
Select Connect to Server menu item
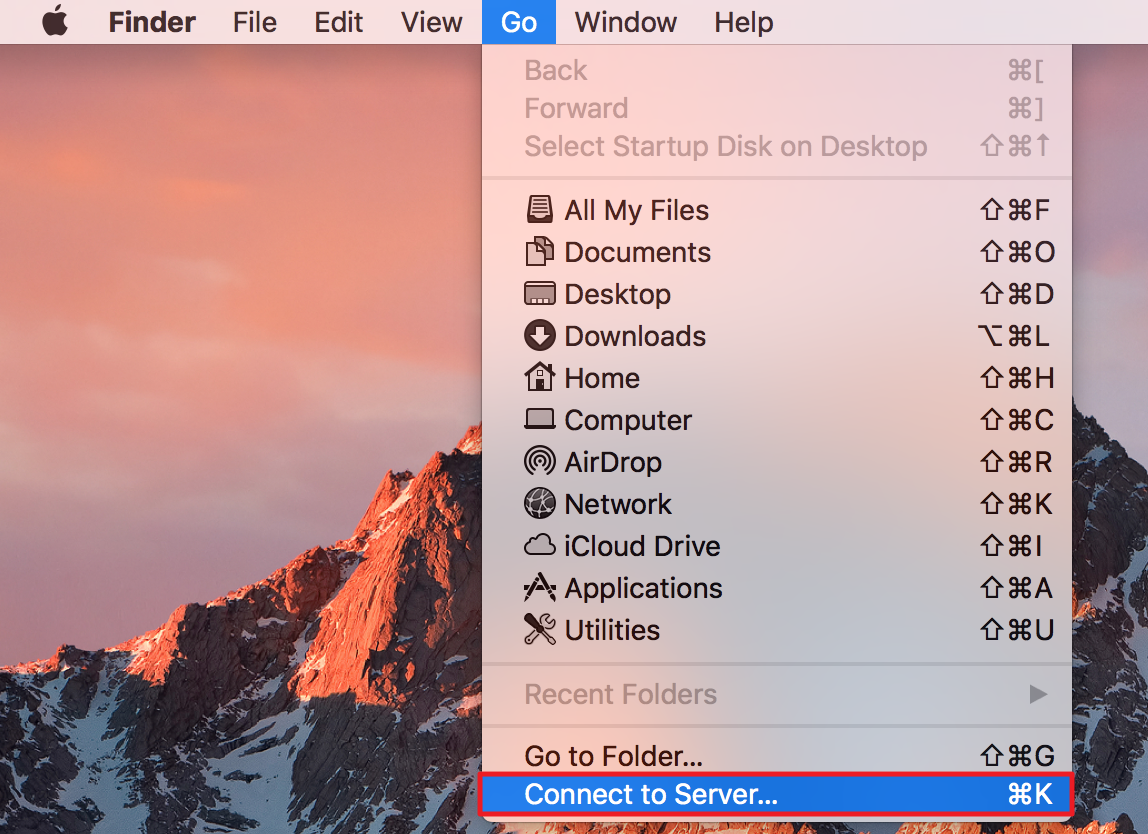tap(776, 794)
